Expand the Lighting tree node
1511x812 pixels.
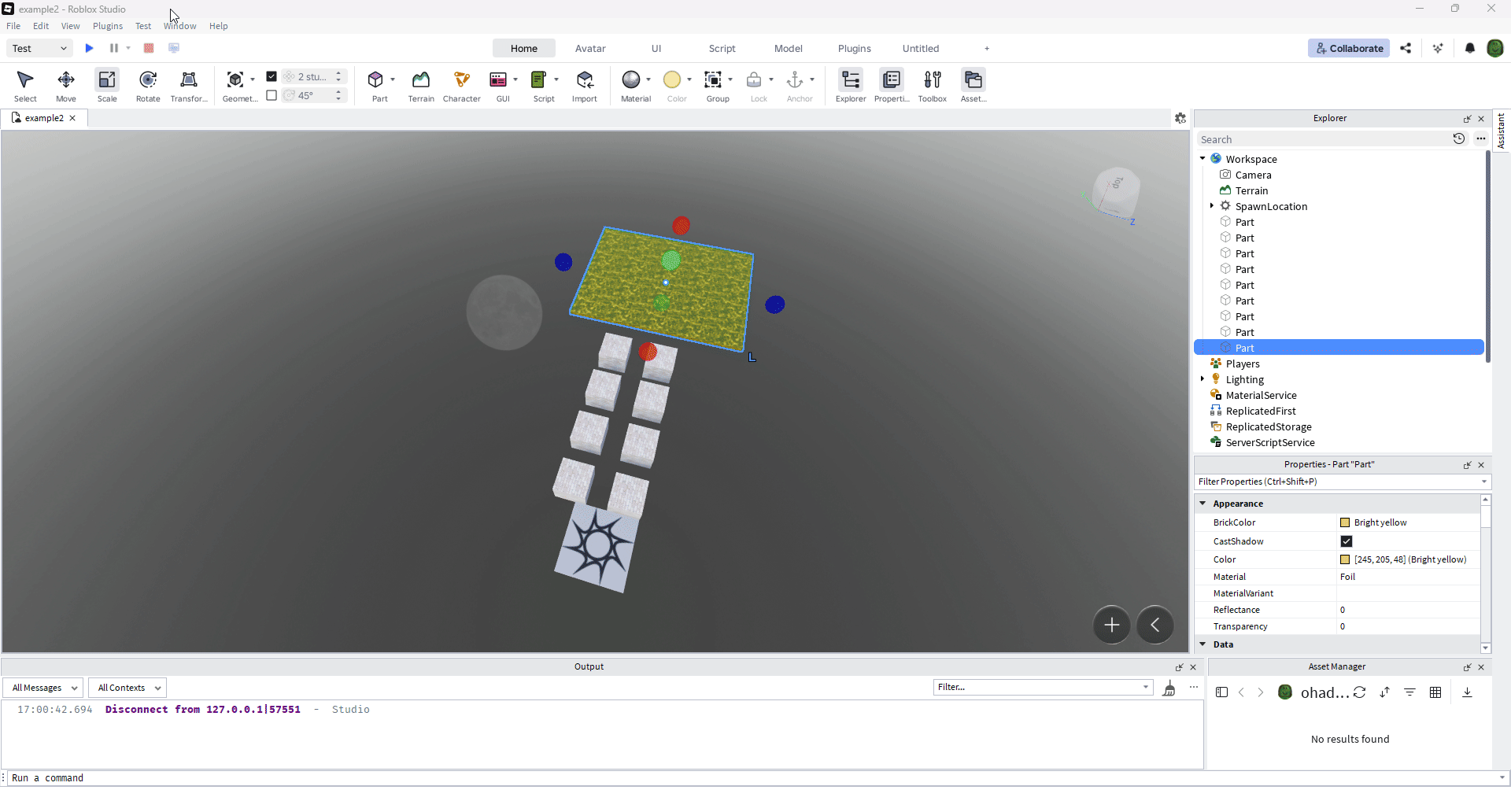pyautogui.click(x=1203, y=379)
